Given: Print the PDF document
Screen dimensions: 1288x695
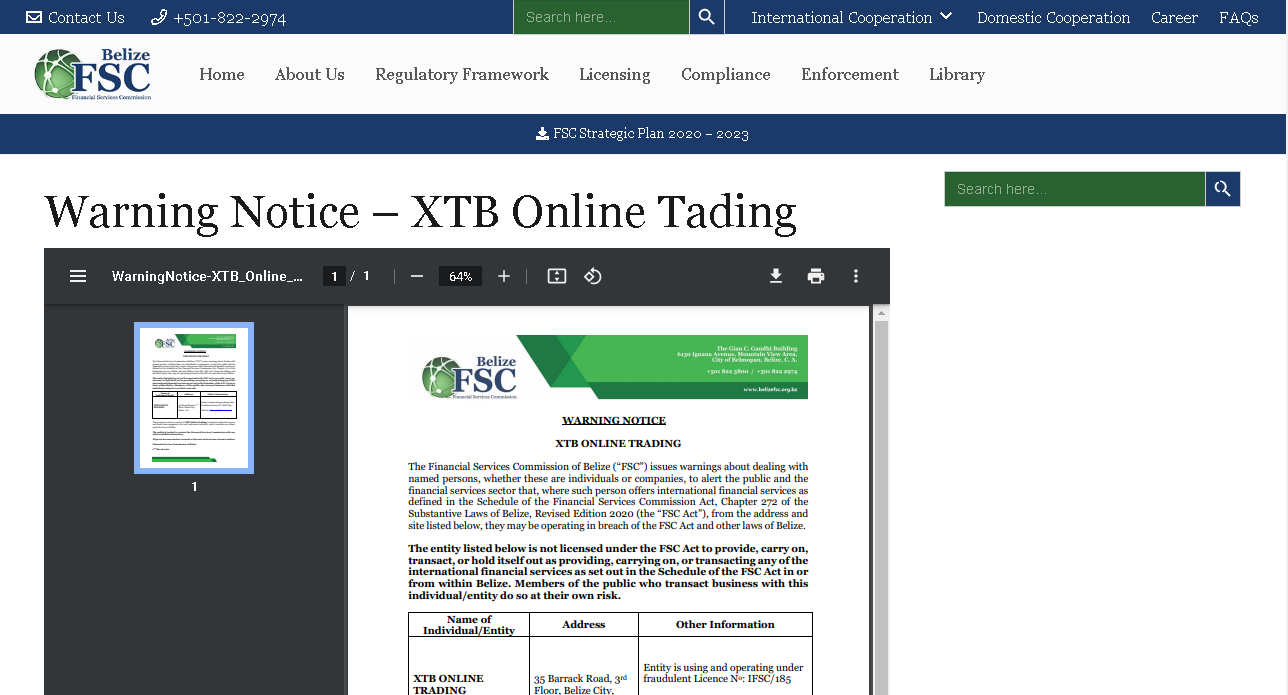Looking at the screenshot, I should tap(816, 276).
